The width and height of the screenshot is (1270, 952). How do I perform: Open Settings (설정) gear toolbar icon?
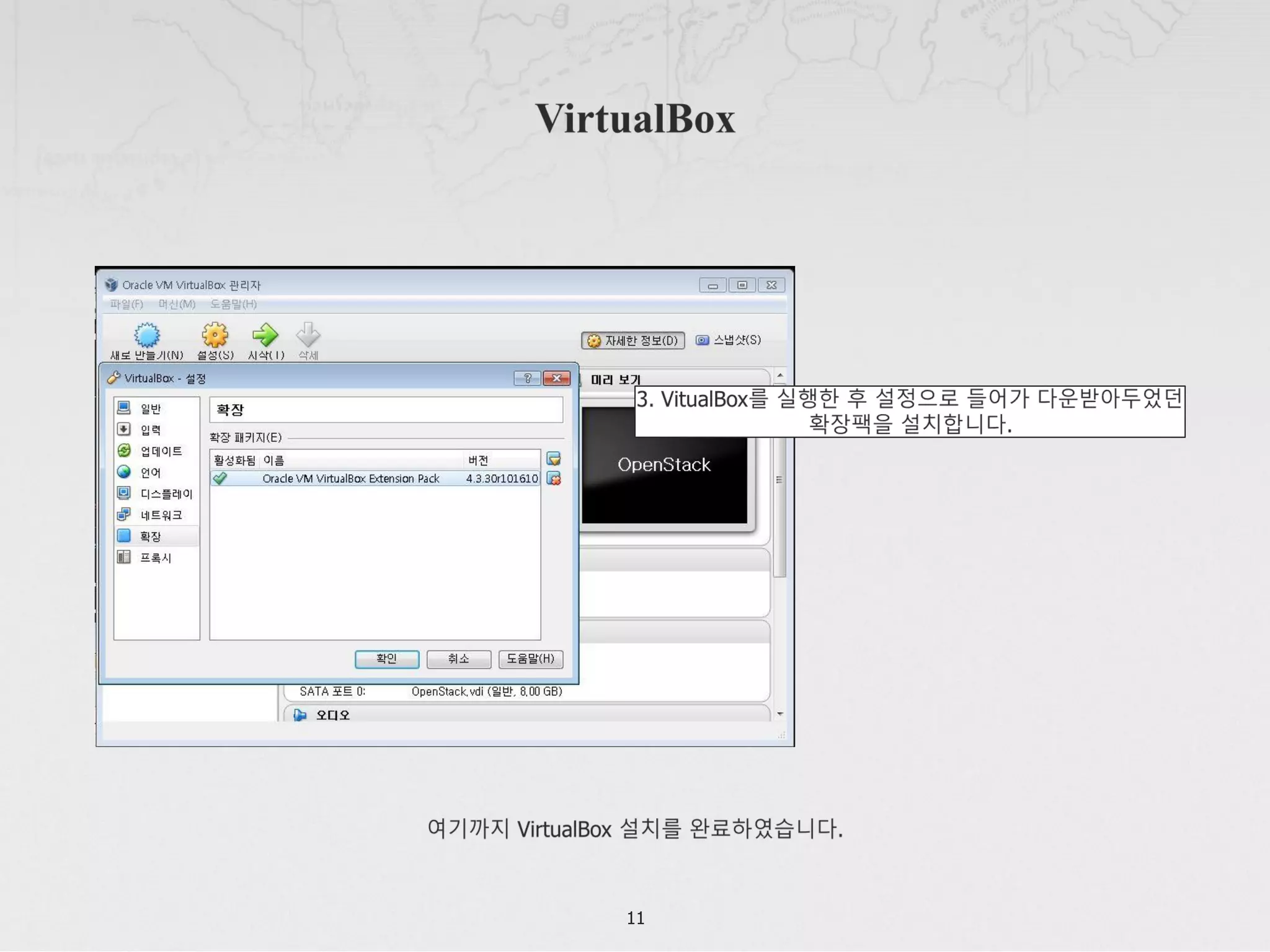click(x=215, y=335)
